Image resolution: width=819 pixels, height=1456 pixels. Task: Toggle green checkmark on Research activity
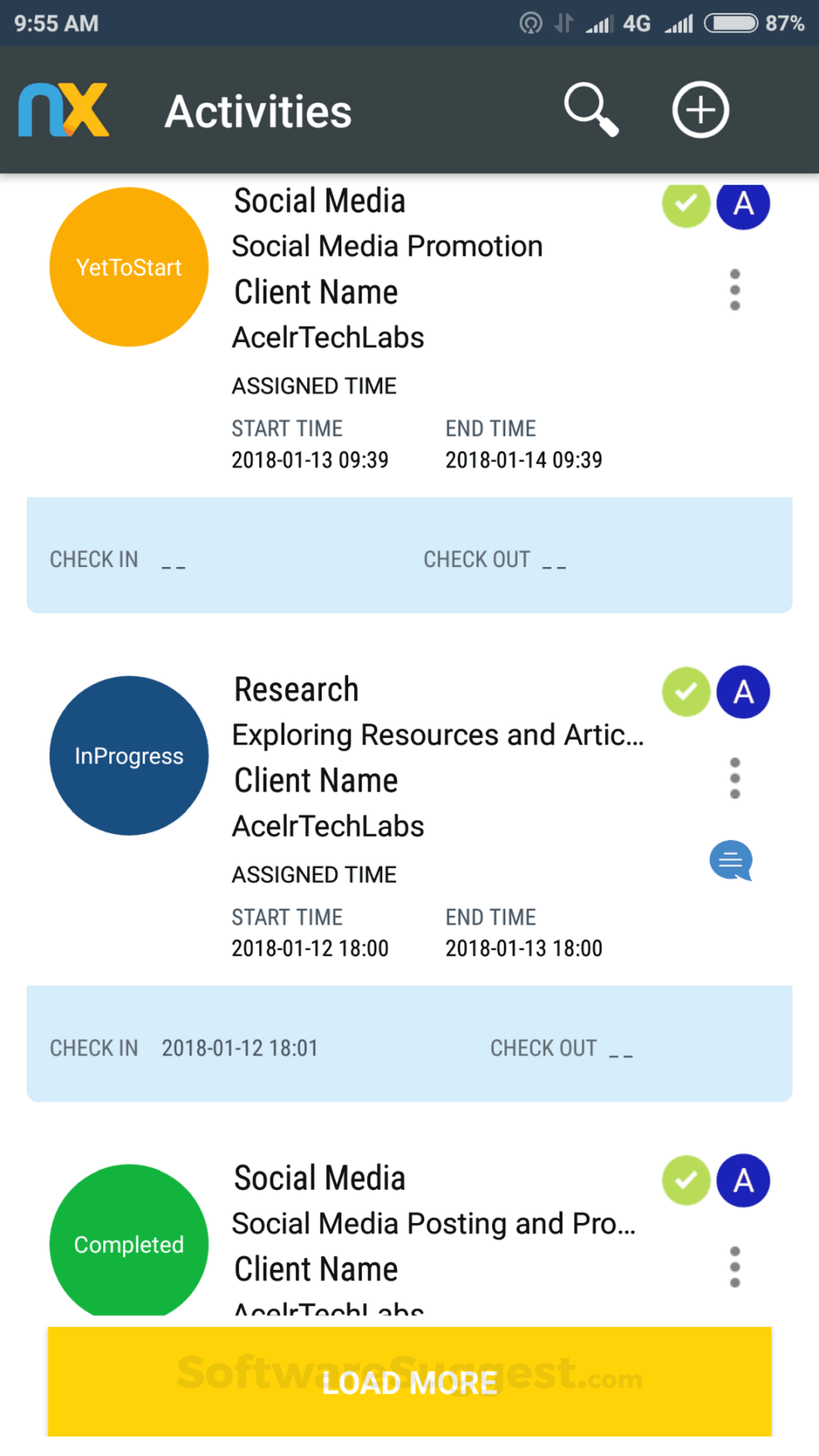686,692
